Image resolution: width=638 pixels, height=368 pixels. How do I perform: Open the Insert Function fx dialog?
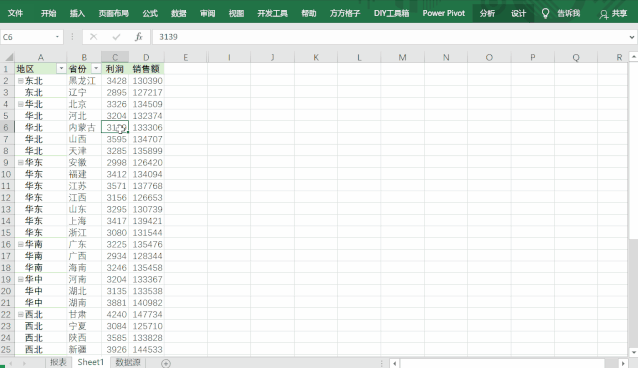point(139,37)
